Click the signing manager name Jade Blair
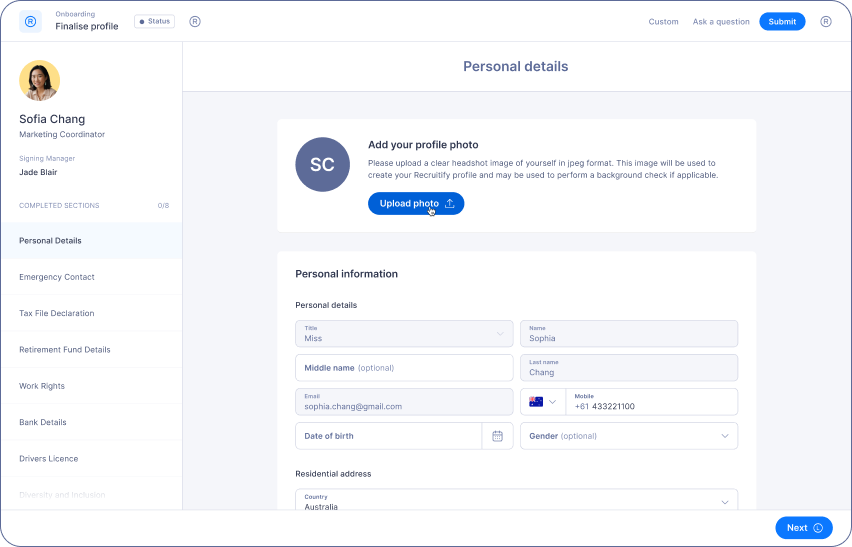852x547 pixels. pyautogui.click(x=38, y=172)
